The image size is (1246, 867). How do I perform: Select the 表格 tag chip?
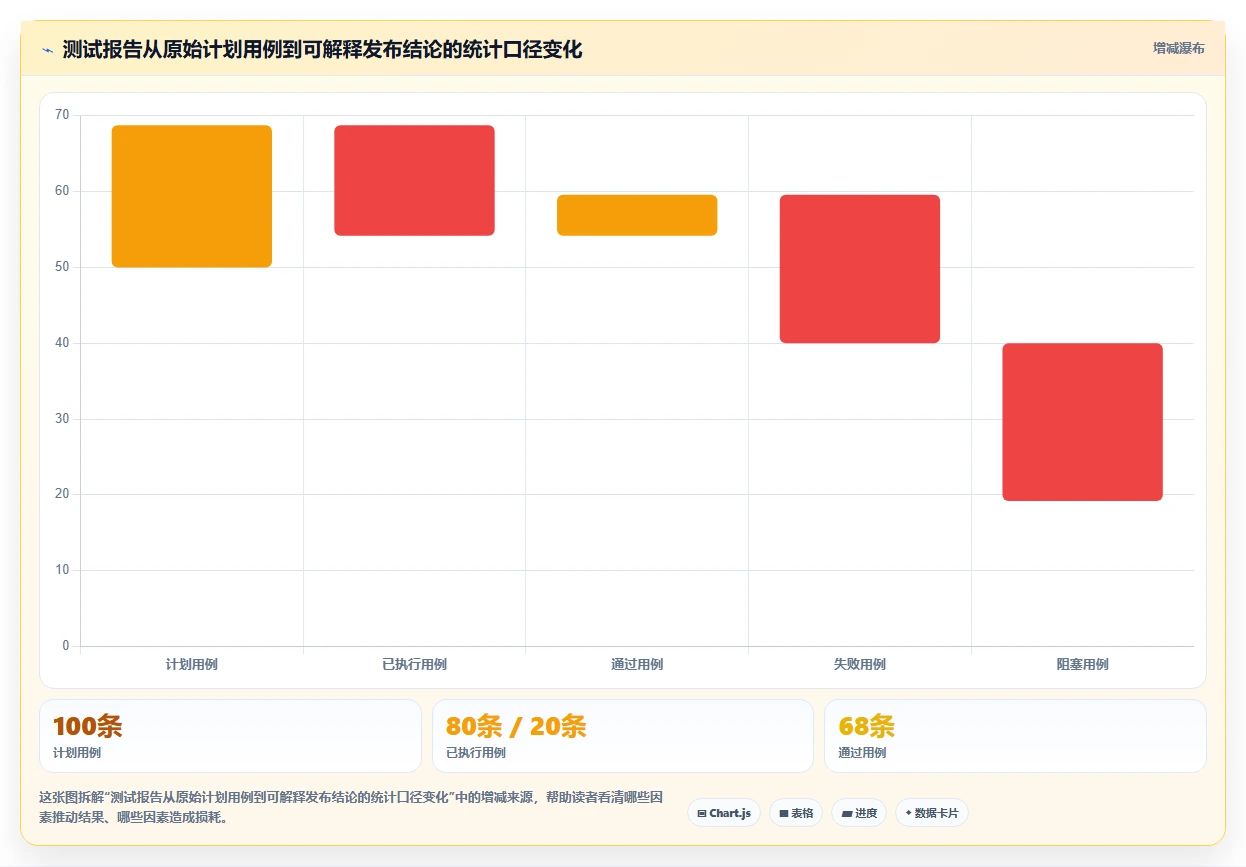pos(795,813)
